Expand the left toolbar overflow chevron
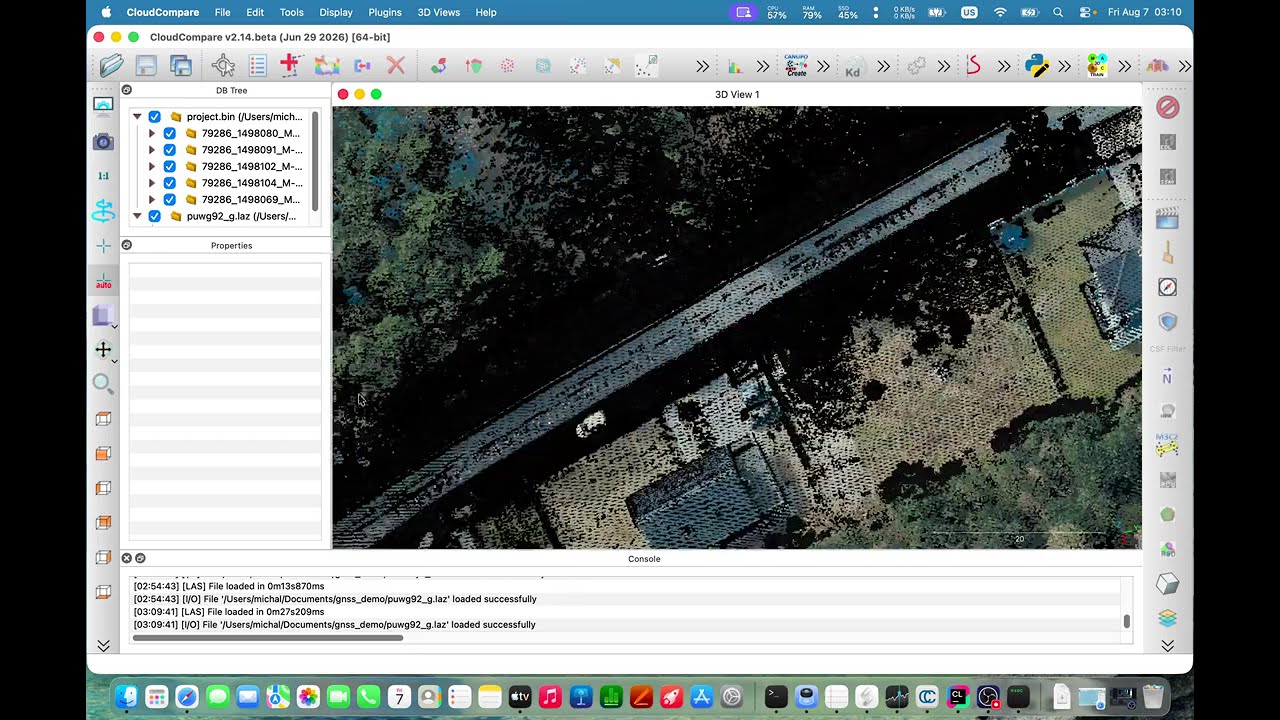 (103, 645)
